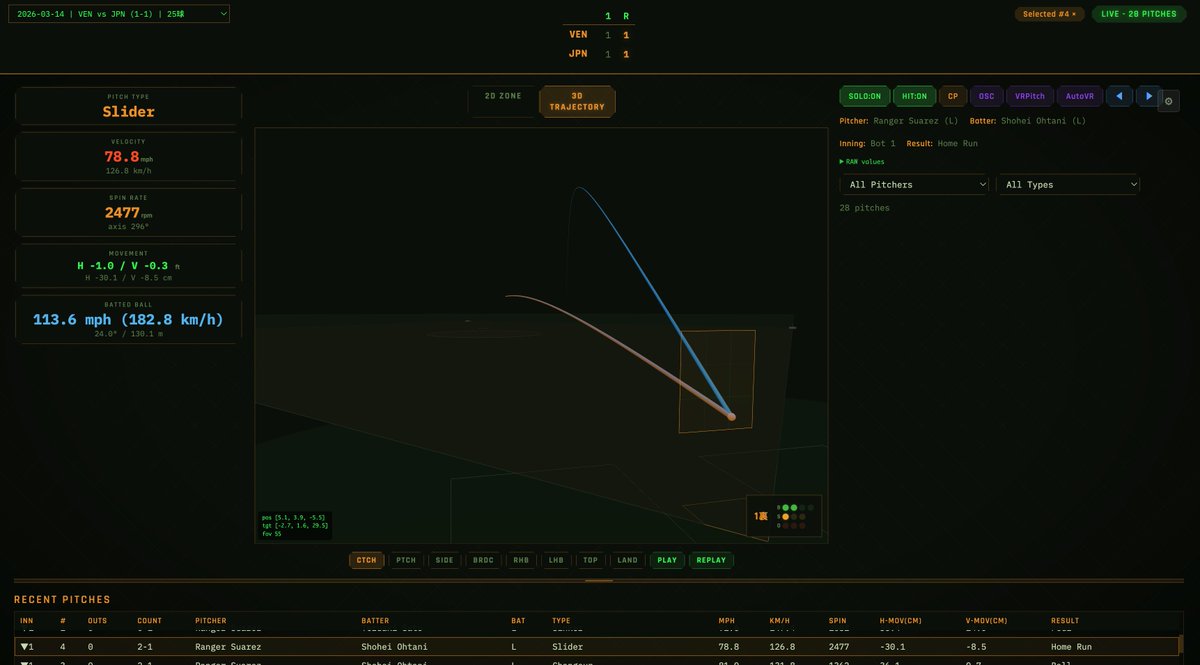Click the SPIN column header

tap(838, 620)
